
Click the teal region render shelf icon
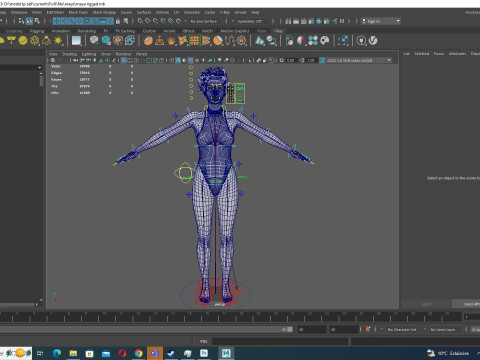point(343,41)
